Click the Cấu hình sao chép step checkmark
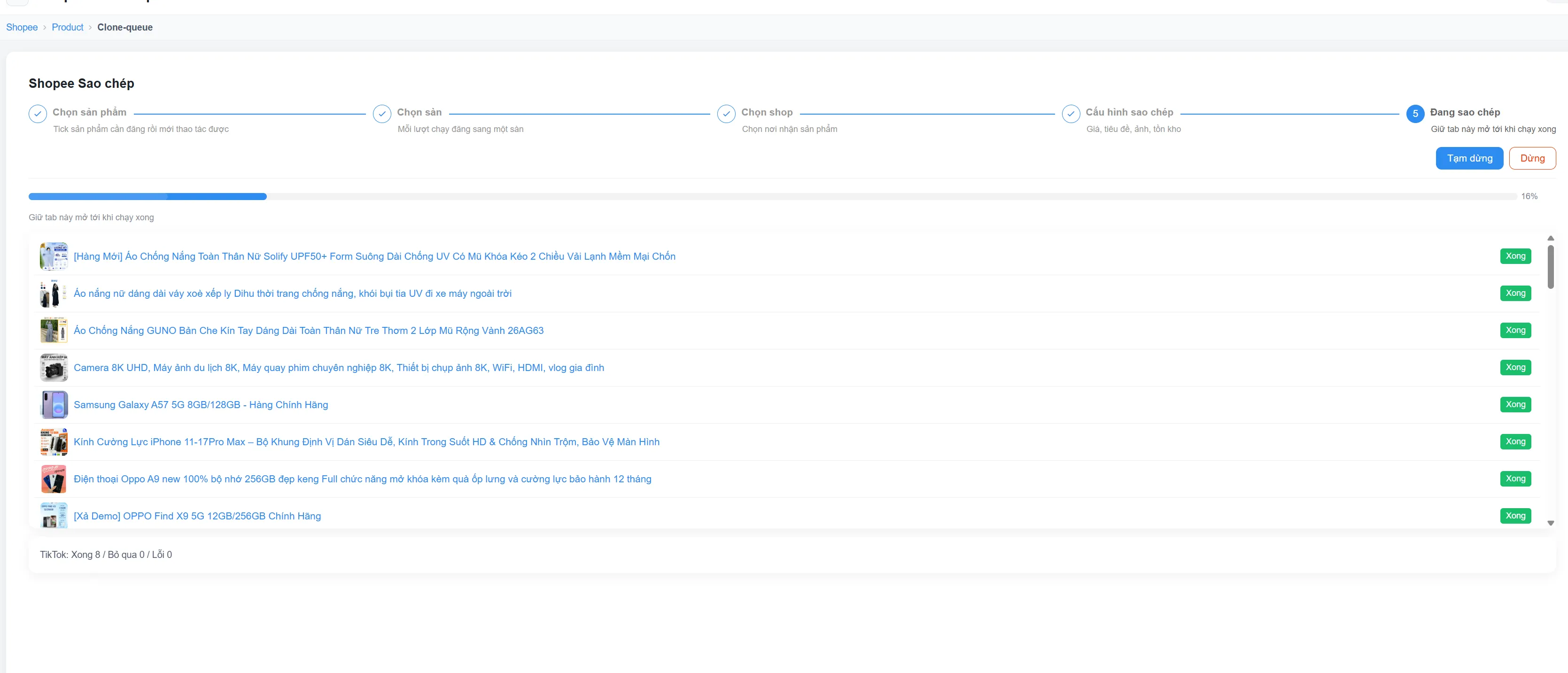 (1071, 114)
